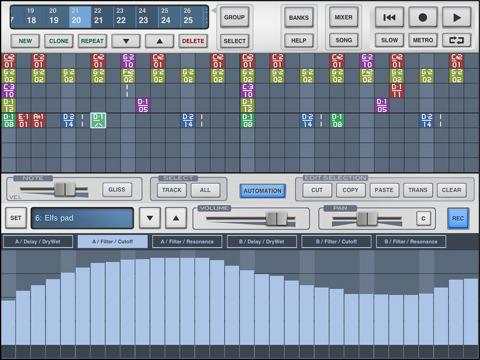Select the E-1 01 note cell

pos(23,120)
